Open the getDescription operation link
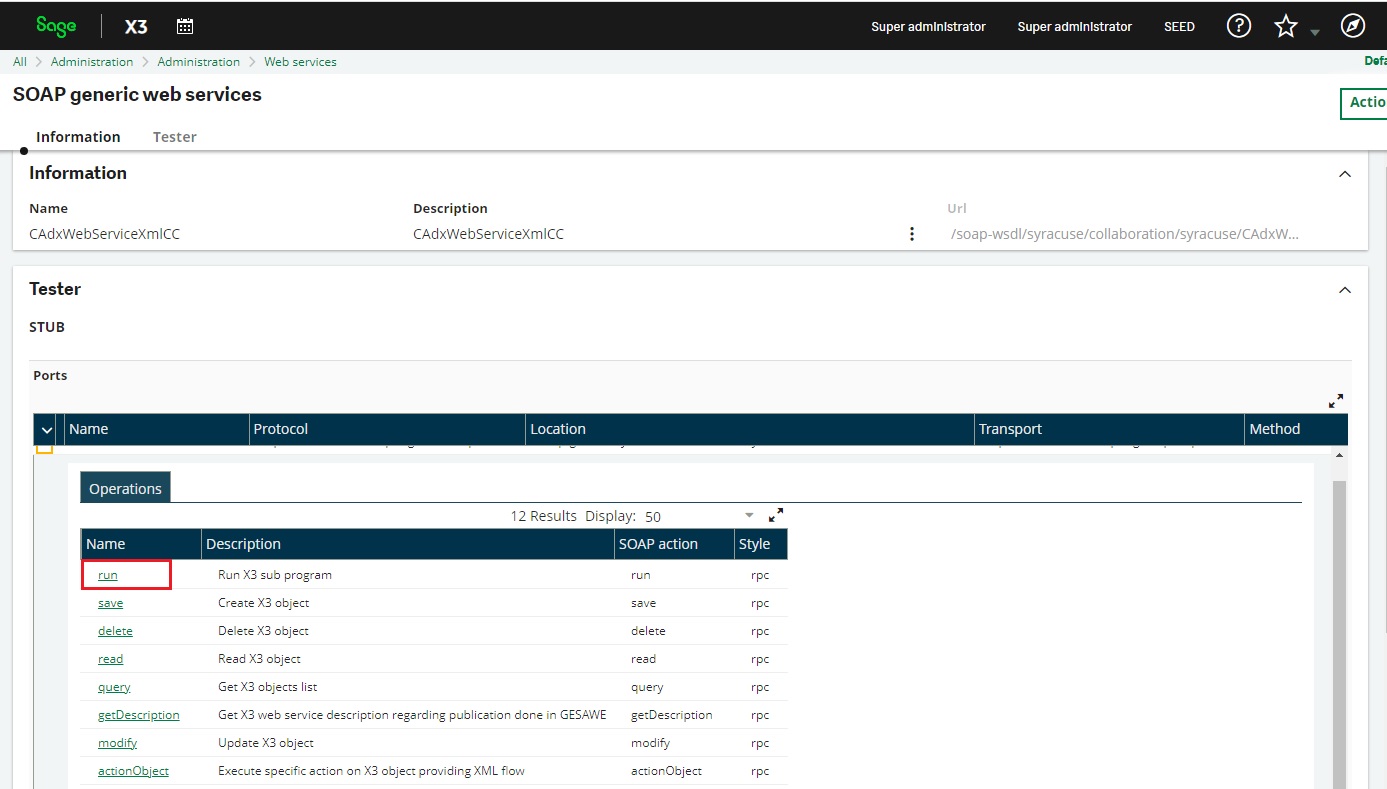Image resolution: width=1387 pixels, height=789 pixels. click(x=138, y=715)
